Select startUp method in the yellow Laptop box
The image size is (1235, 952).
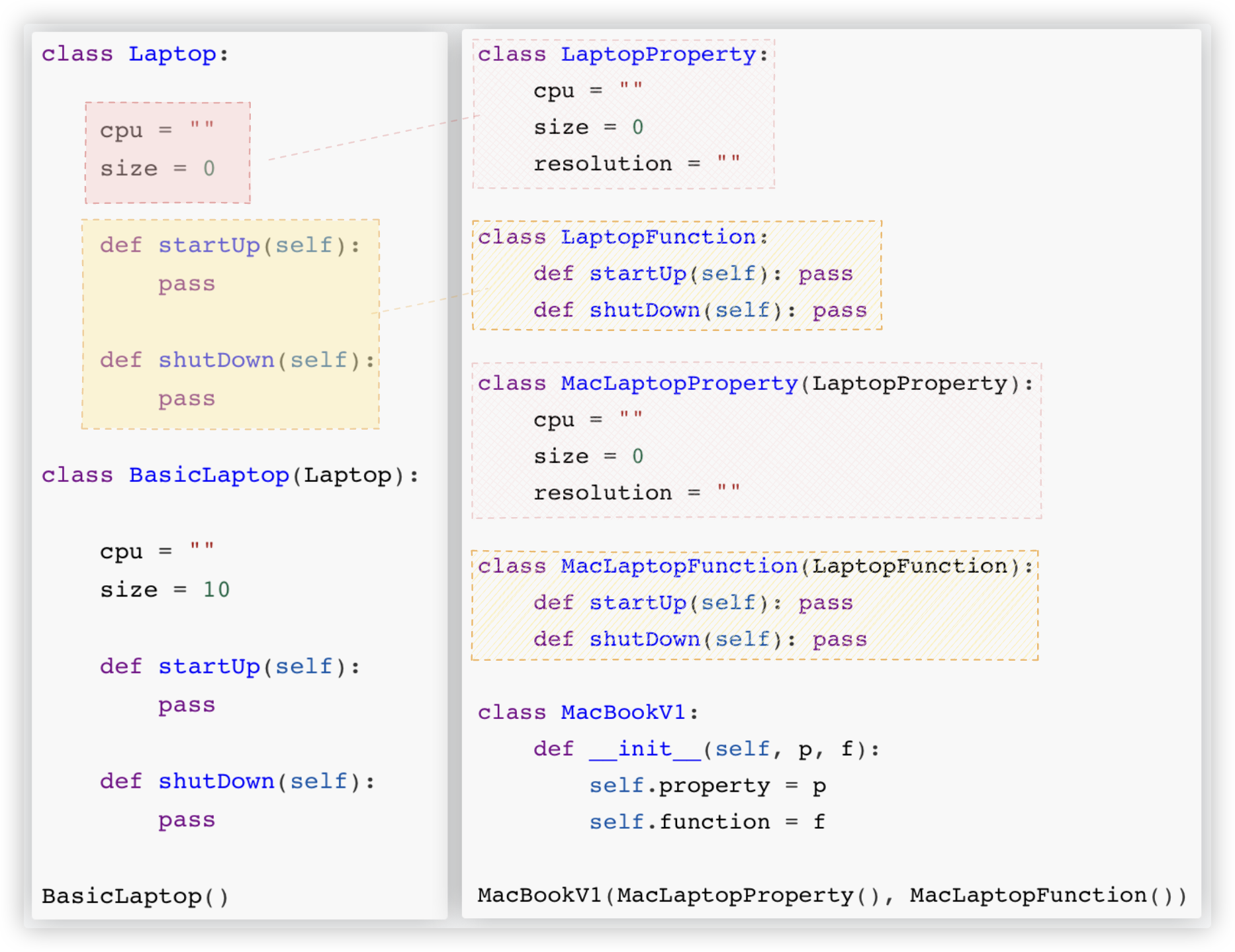tap(208, 246)
